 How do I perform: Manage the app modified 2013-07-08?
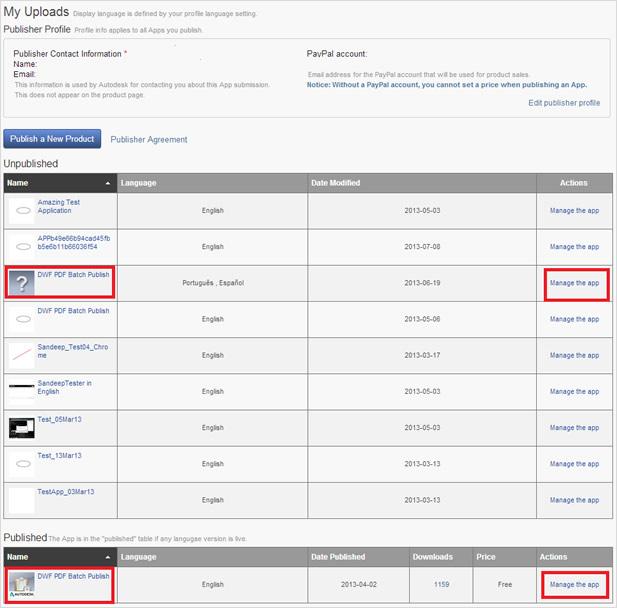[574, 247]
